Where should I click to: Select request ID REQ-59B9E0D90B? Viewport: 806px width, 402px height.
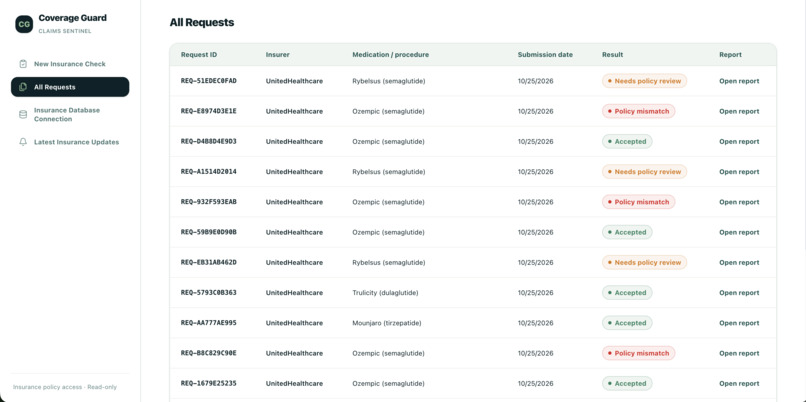pos(209,232)
